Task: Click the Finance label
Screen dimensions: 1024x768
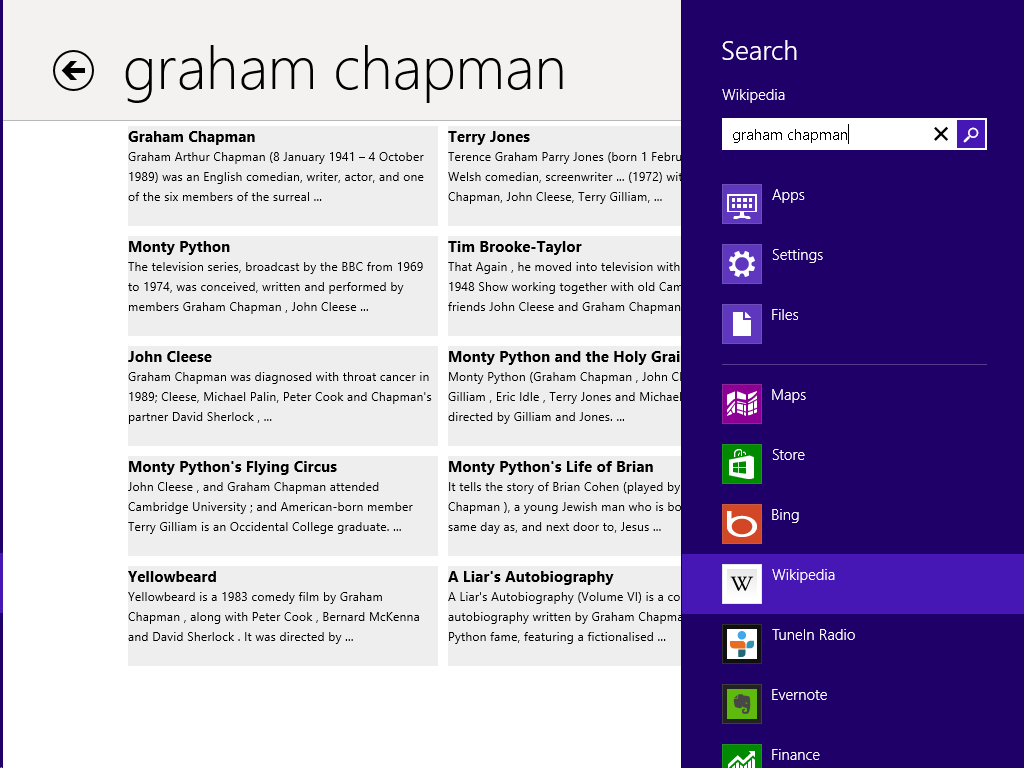Action: tap(795, 755)
